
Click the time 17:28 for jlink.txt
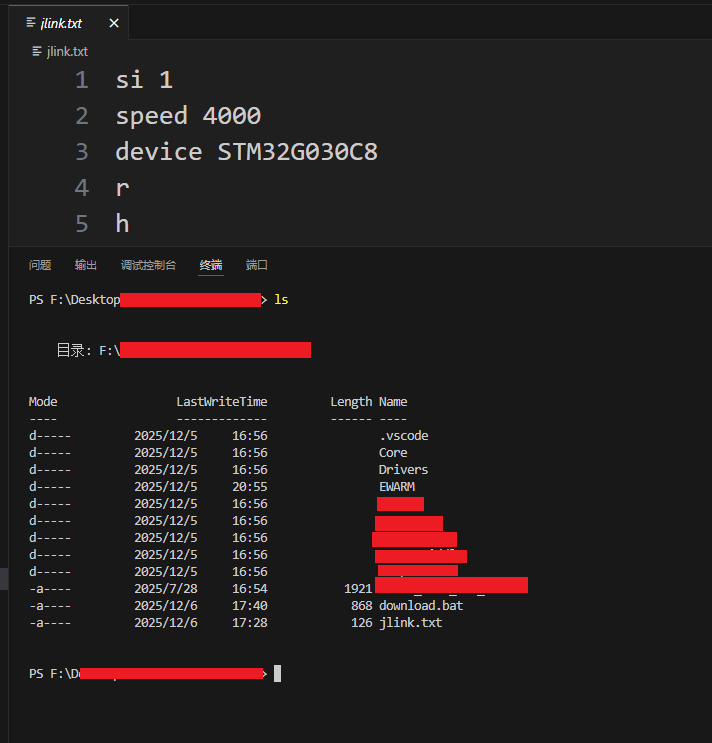250,623
